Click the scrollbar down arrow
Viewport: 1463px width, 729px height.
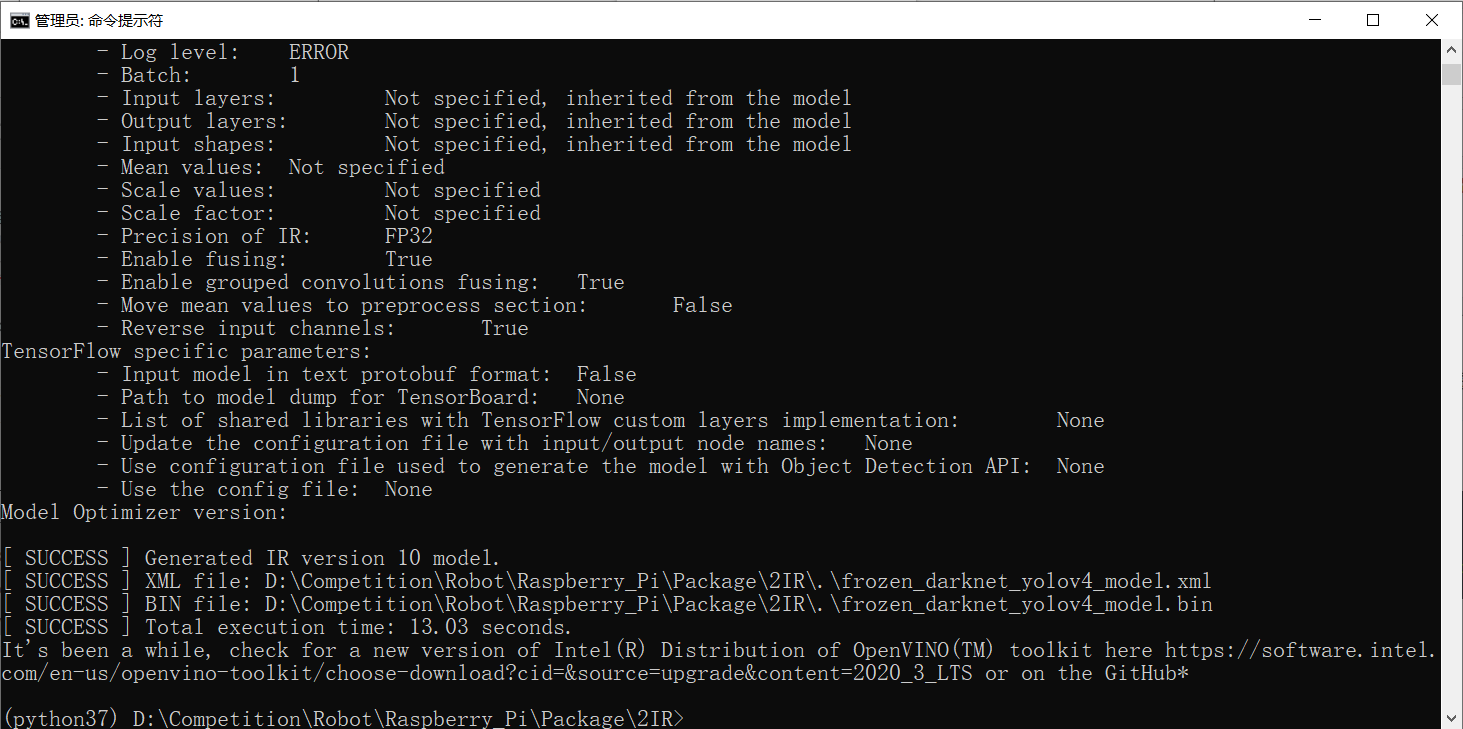click(x=1452, y=714)
